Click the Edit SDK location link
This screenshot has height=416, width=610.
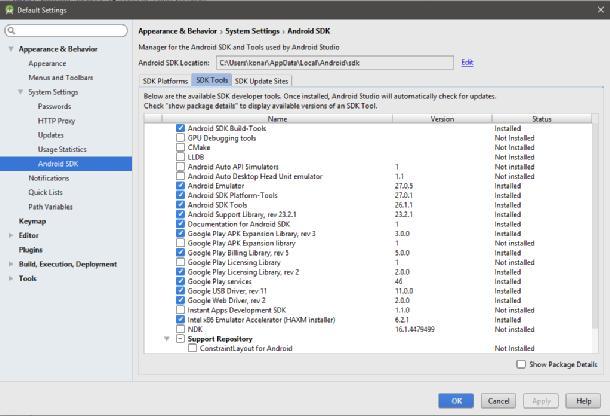[x=467, y=62]
